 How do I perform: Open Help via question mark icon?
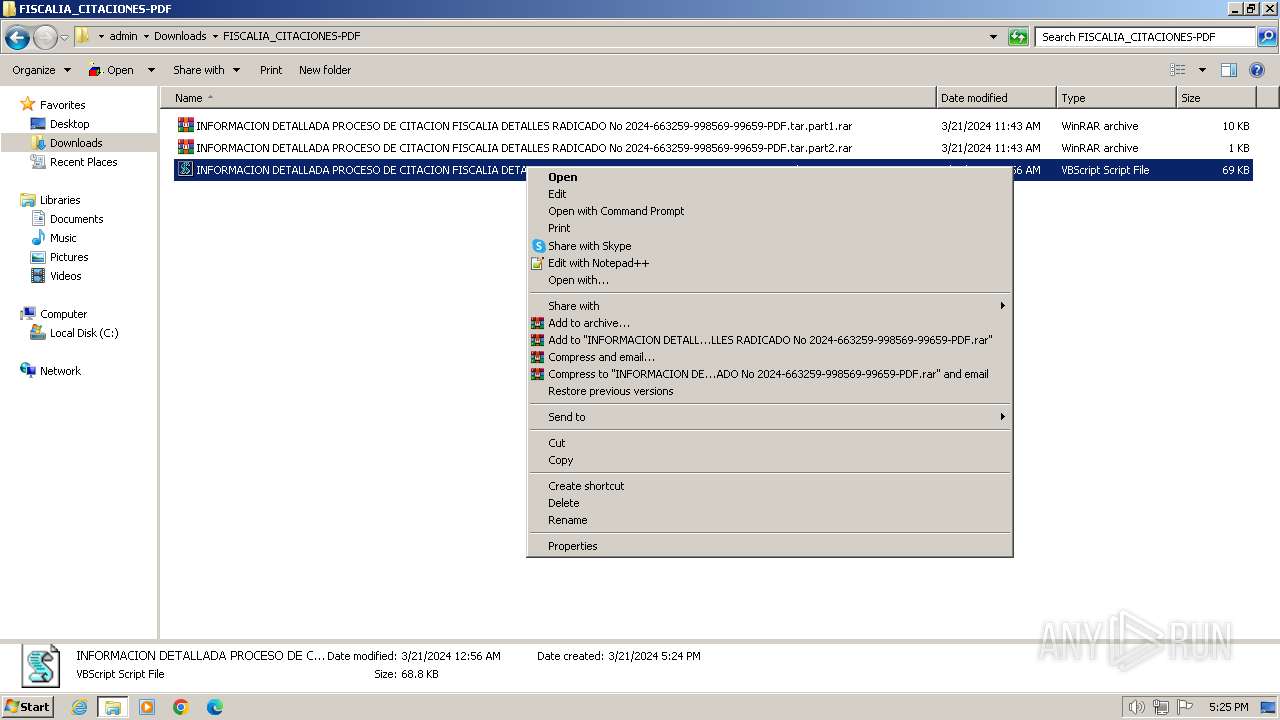click(1258, 70)
